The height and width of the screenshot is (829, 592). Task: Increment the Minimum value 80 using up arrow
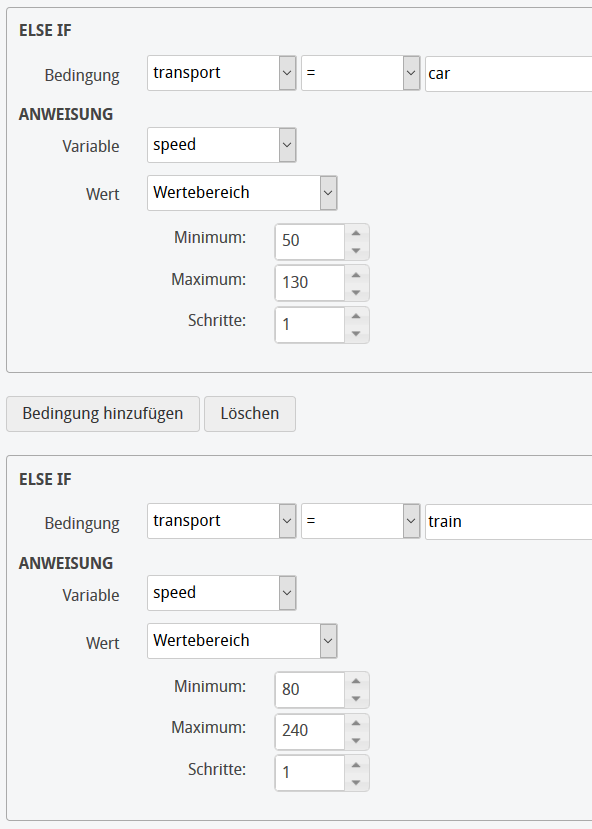click(x=358, y=683)
